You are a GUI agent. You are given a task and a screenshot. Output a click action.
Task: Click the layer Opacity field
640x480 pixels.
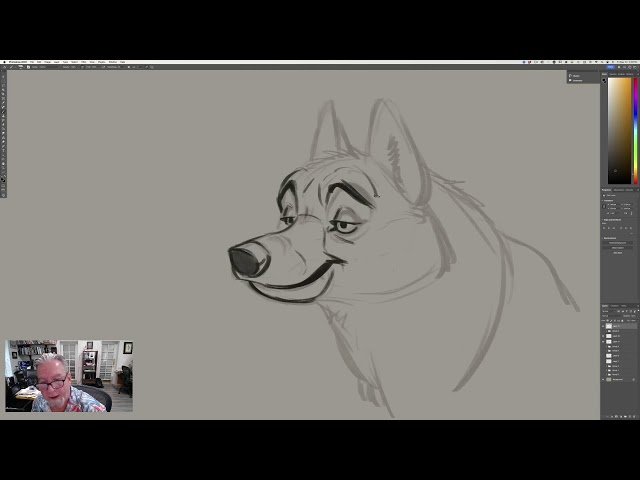(x=633, y=316)
